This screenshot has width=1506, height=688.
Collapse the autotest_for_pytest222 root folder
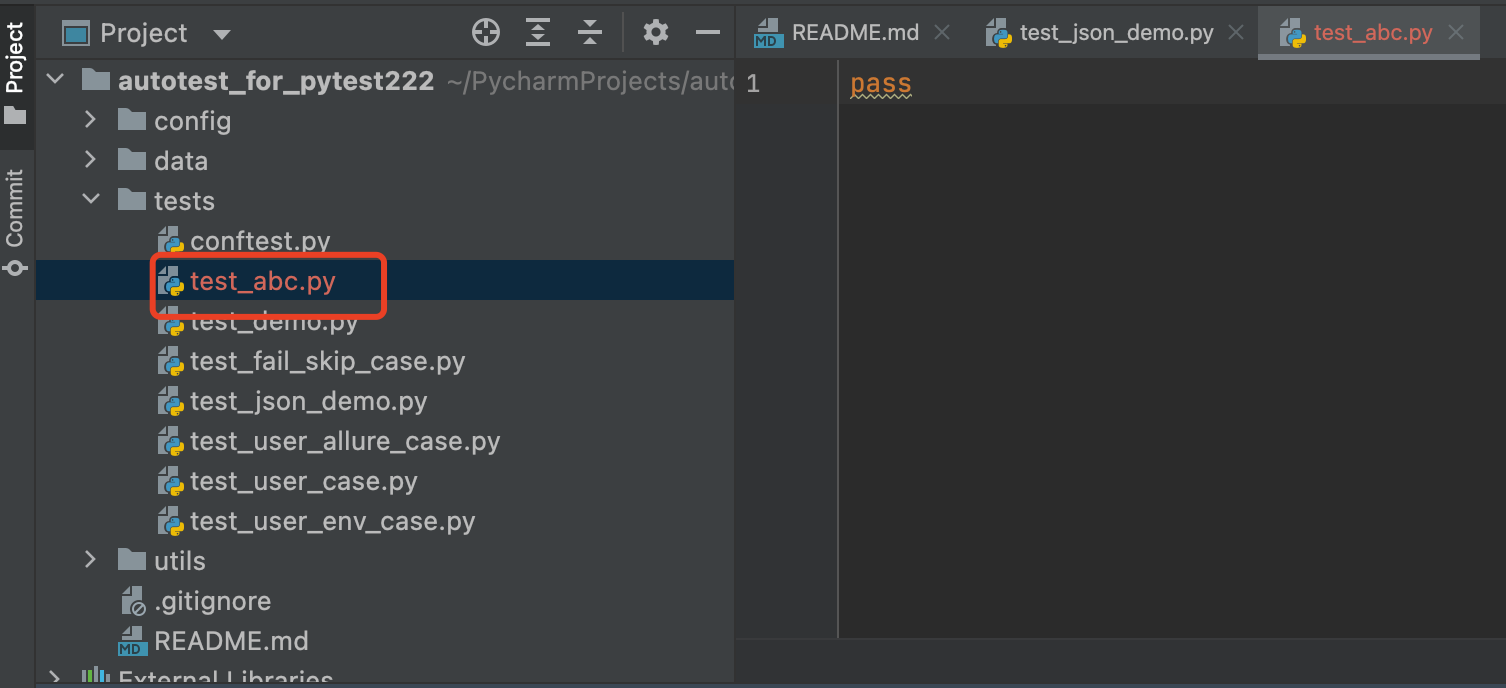pos(57,79)
